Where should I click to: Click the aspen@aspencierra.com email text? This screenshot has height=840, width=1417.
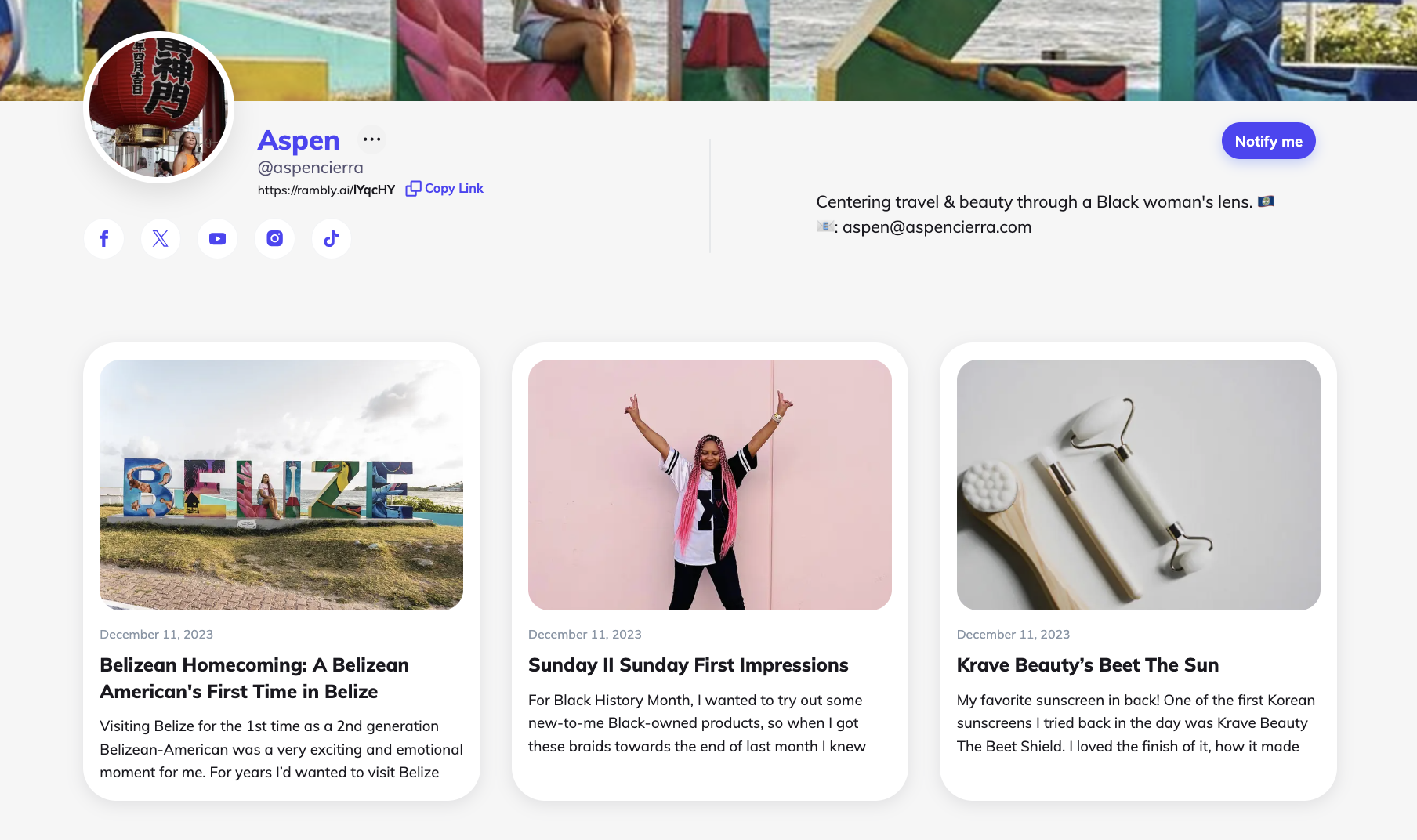(937, 227)
